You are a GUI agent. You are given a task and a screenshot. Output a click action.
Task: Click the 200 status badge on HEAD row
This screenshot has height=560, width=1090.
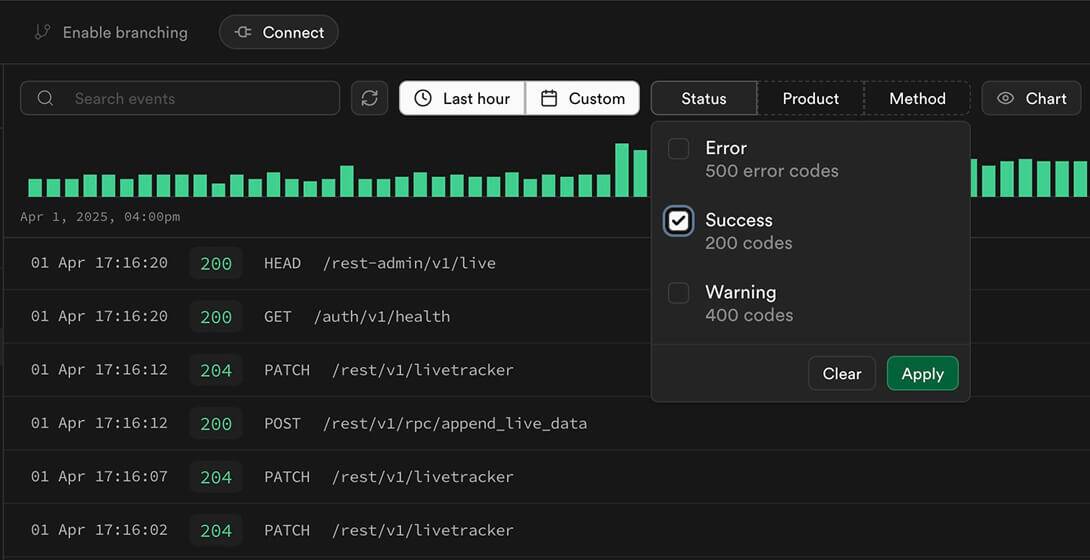tap(216, 264)
